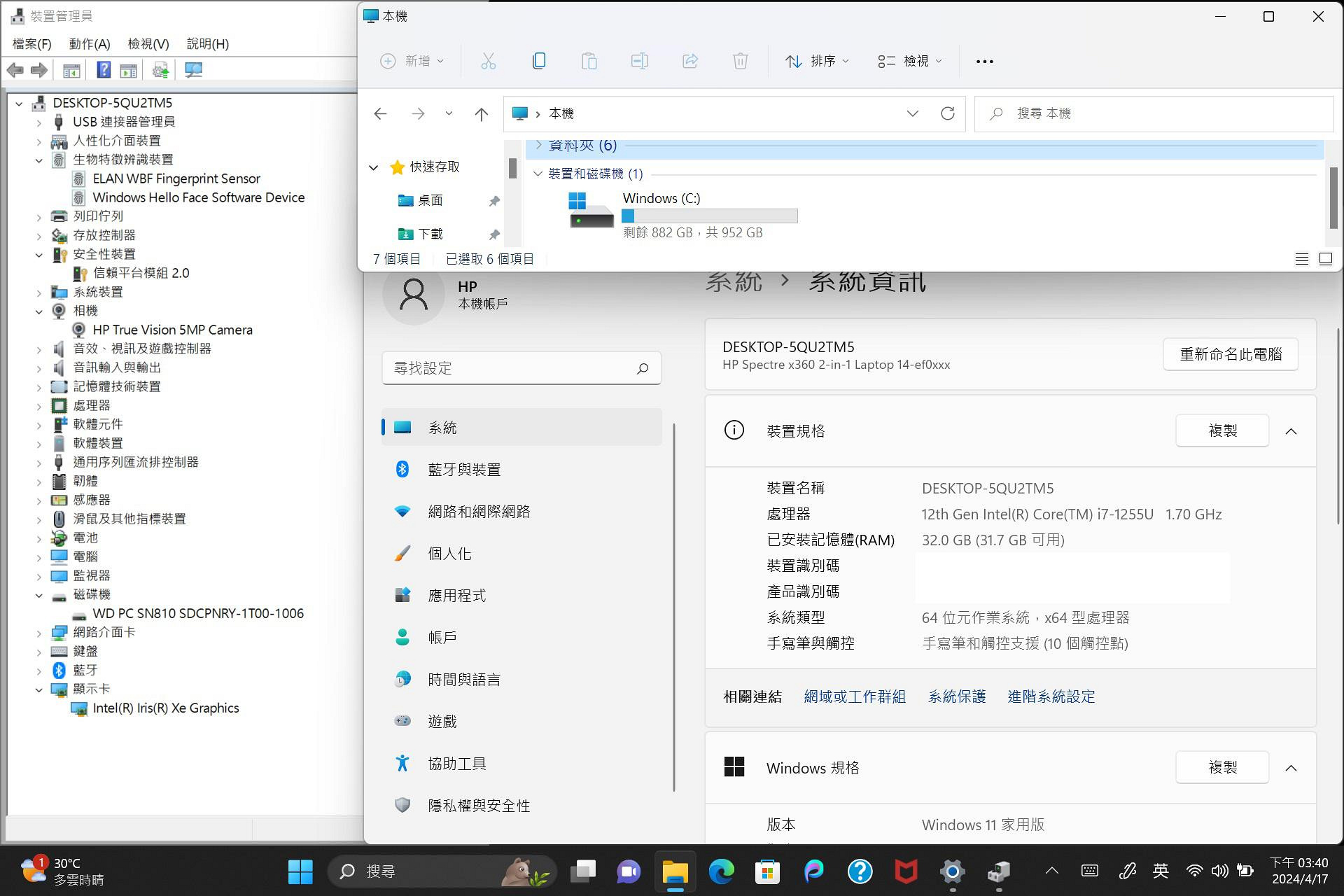
Task: Select WD PC SN810 disk drive entry
Action: pyautogui.click(x=198, y=614)
